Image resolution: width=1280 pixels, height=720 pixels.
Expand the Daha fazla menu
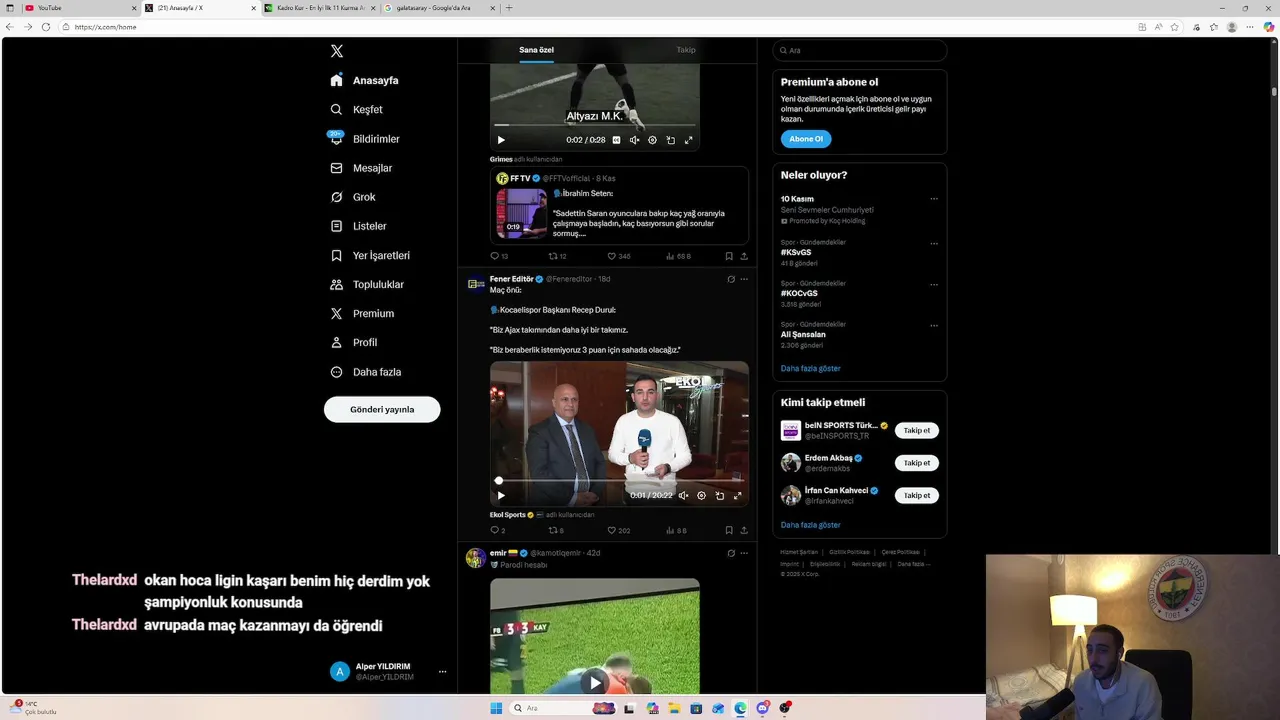pyautogui.click(x=366, y=372)
